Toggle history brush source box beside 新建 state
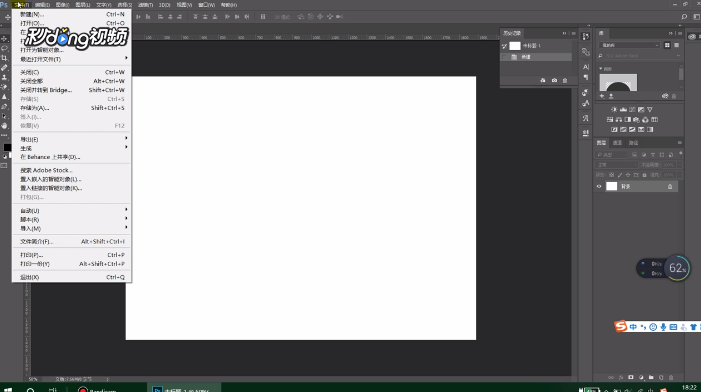 (505, 57)
